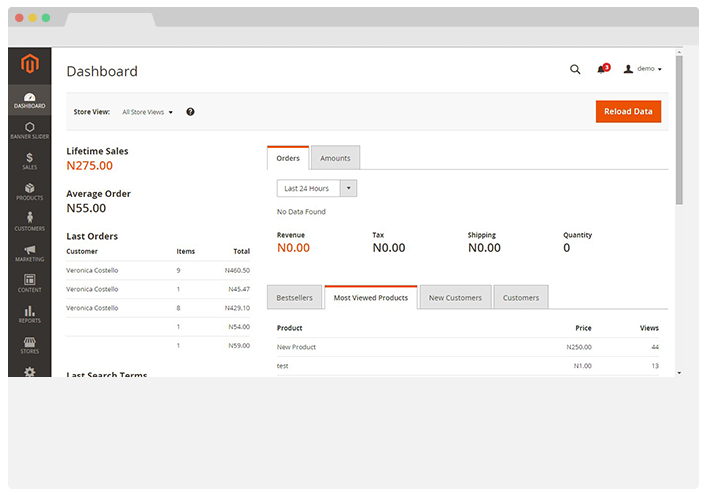Click the Average Order N55.00 value
Screen dimensions: 710x497
point(86,208)
